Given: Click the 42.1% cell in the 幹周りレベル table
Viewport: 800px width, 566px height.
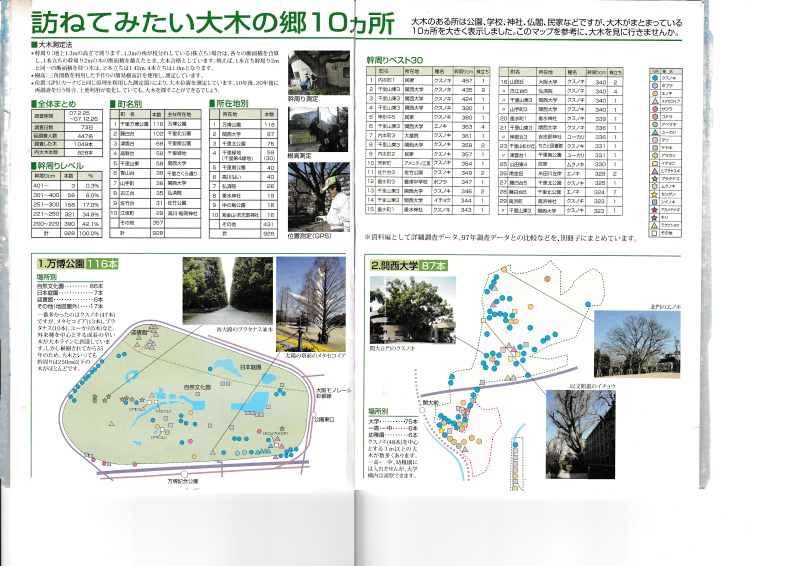Looking at the screenshot, I should (90, 224).
